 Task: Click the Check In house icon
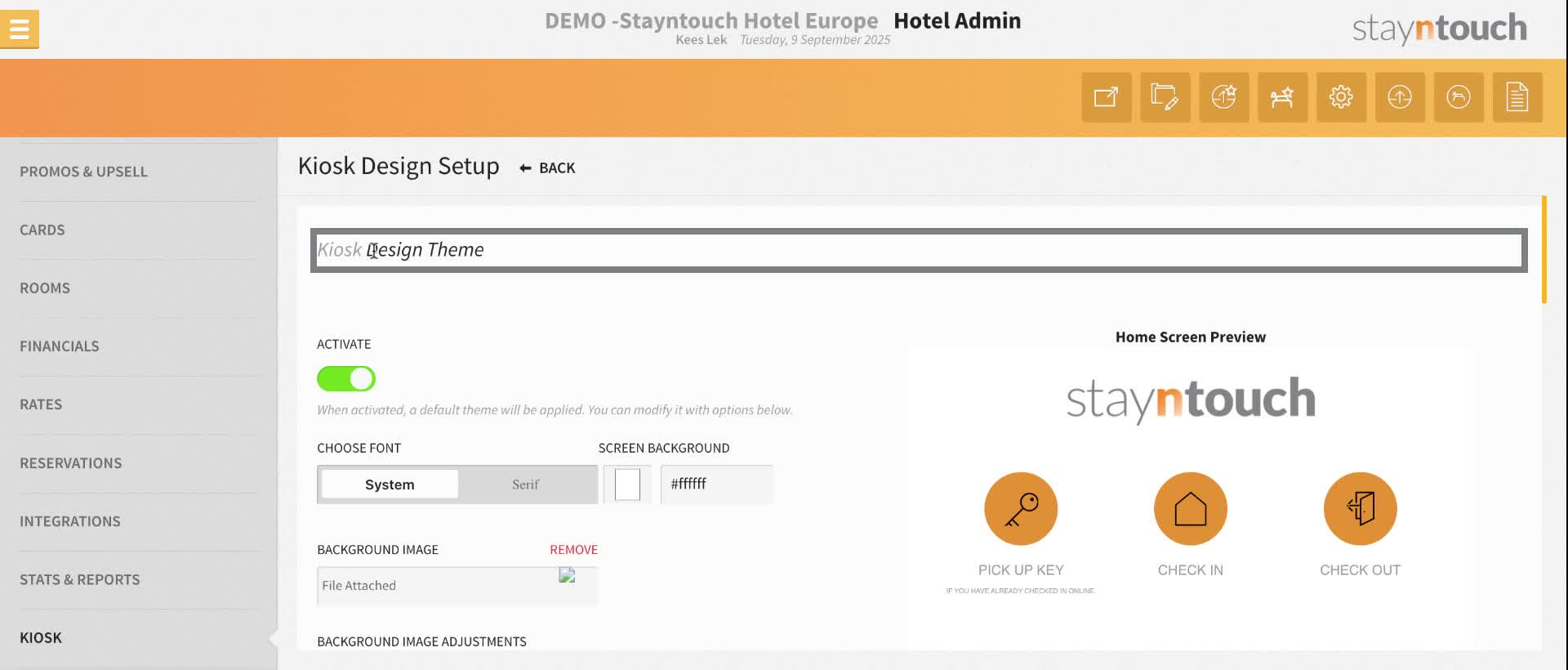[1191, 509]
